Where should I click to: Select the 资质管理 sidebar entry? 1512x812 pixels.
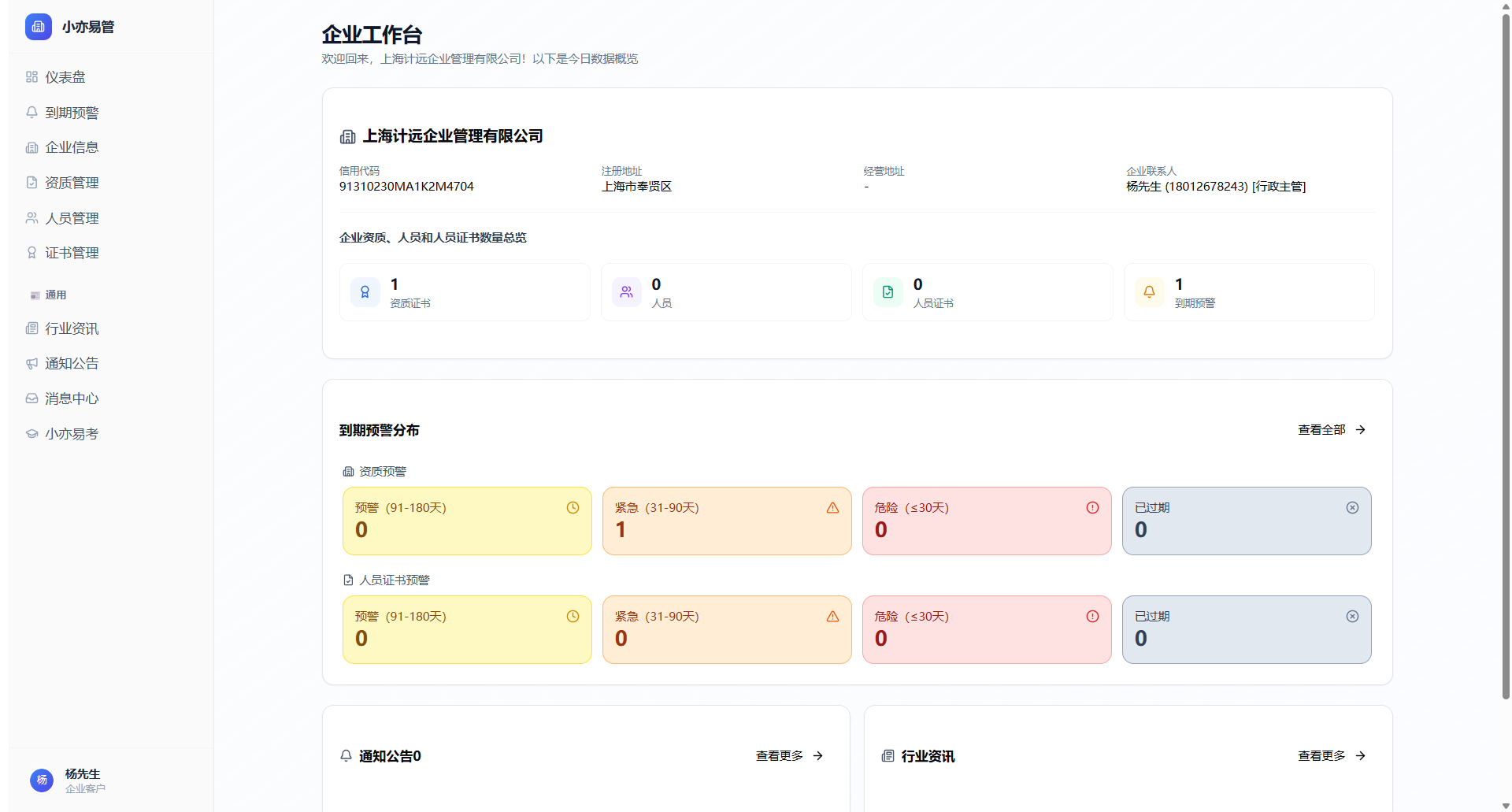pyautogui.click(x=111, y=183)
